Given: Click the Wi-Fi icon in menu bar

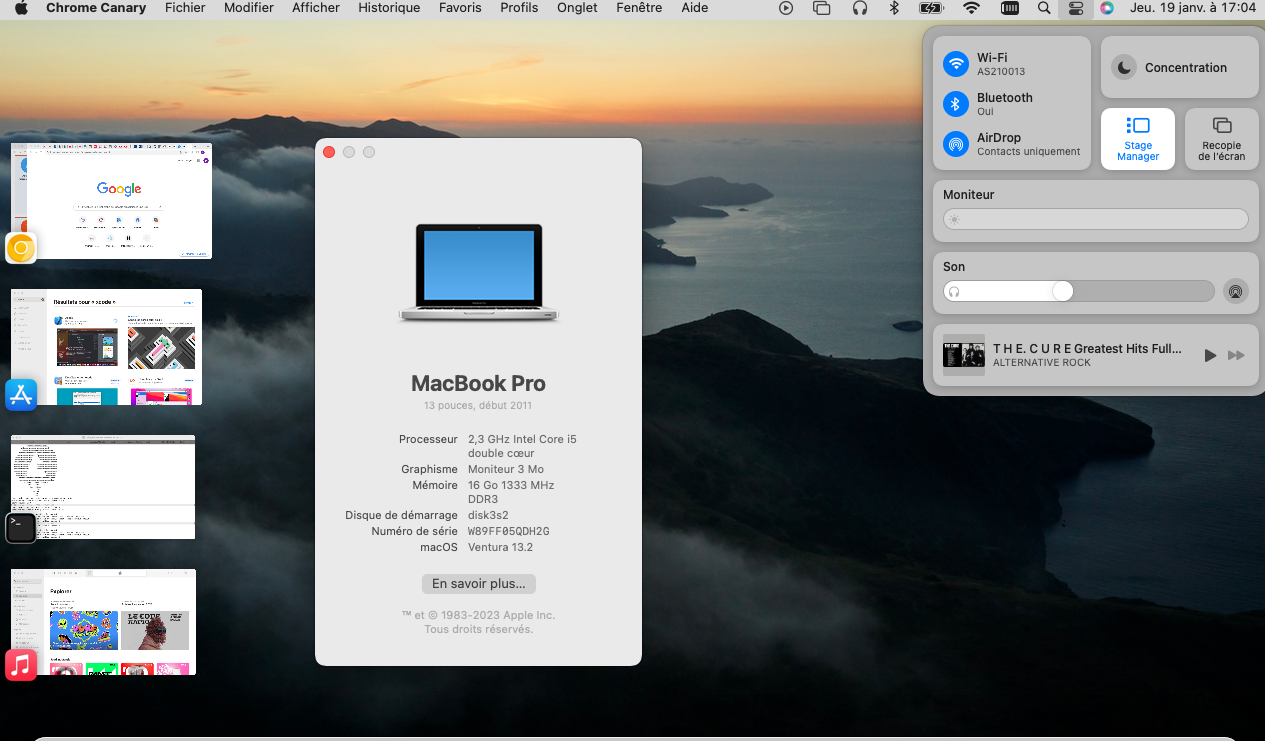Looking at the screenshot, I should pyautogui.click(x=971, y=8).
